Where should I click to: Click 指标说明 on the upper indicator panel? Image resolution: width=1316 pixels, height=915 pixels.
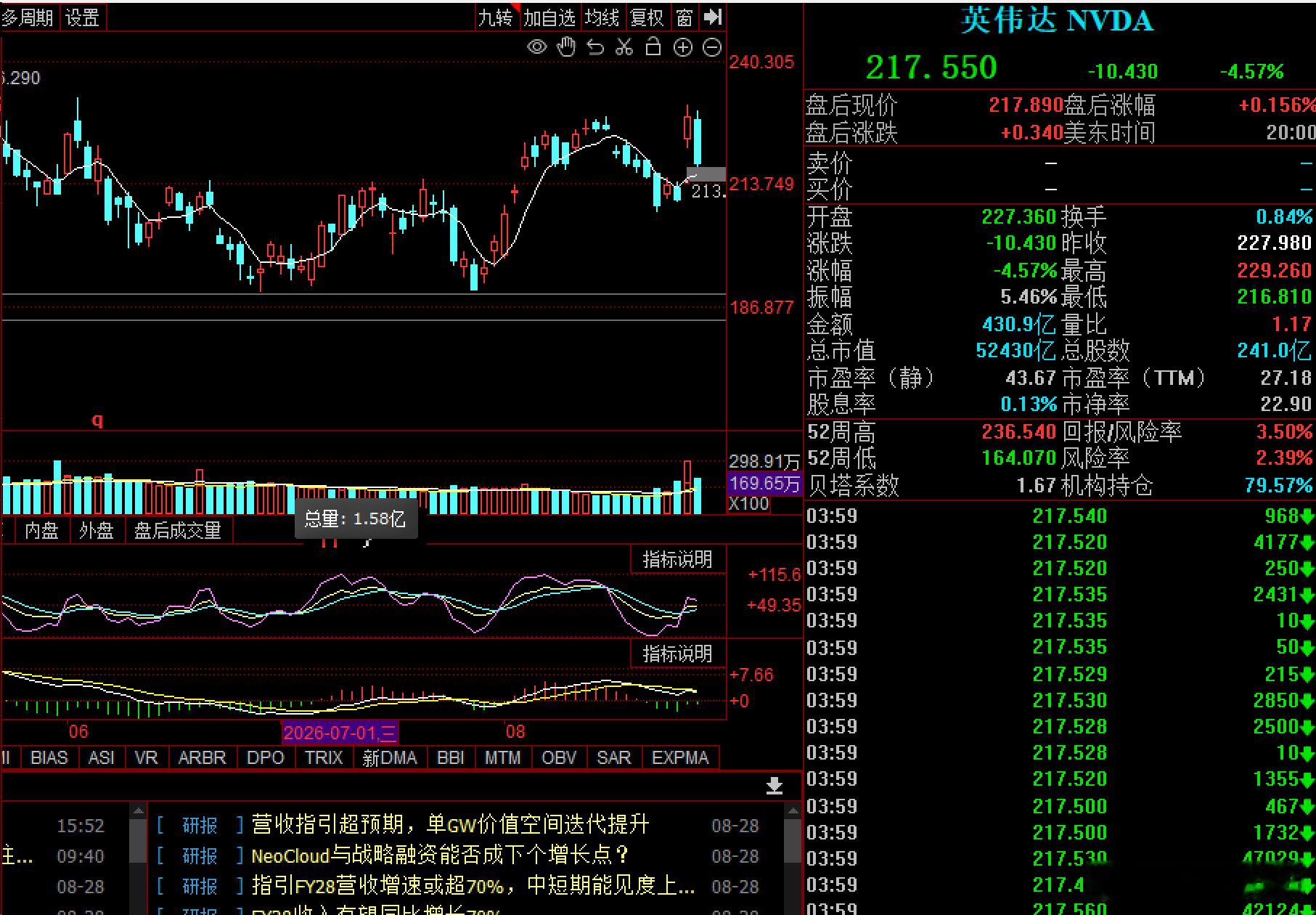pos(677,560)
